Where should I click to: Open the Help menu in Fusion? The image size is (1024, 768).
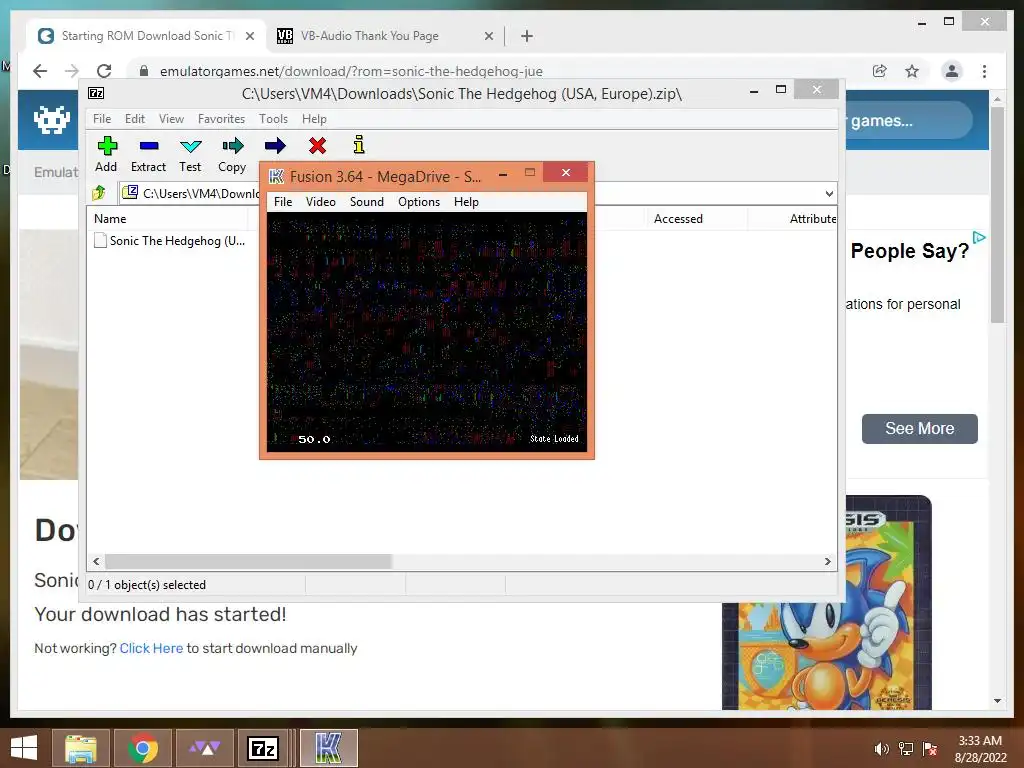[466, 202]
